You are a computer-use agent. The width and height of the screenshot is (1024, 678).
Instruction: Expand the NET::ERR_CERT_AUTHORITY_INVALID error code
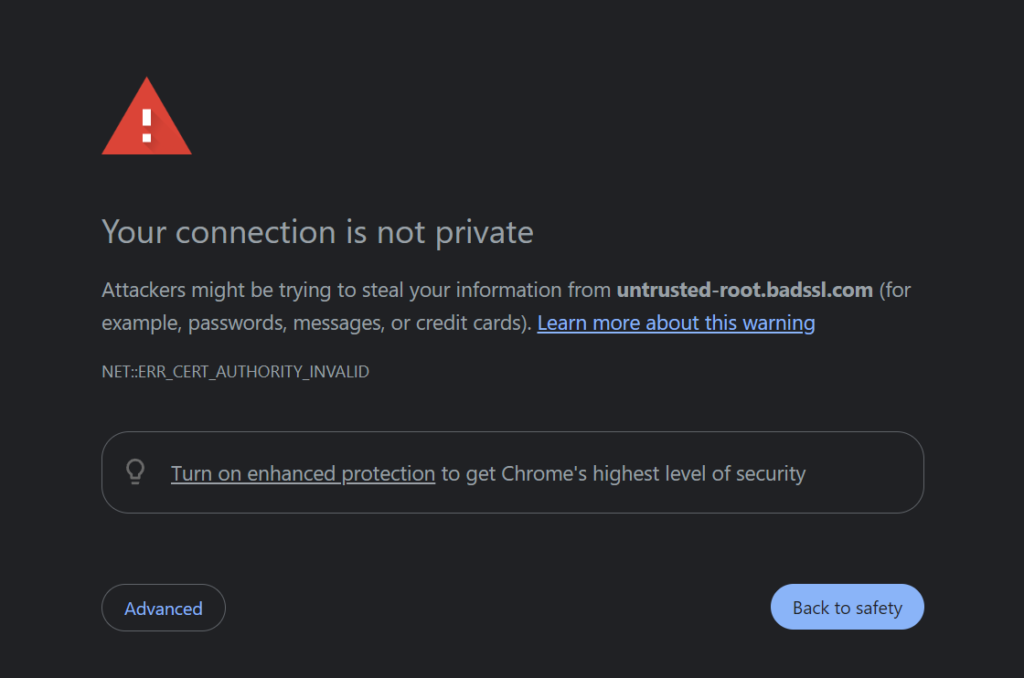[235, 372]
